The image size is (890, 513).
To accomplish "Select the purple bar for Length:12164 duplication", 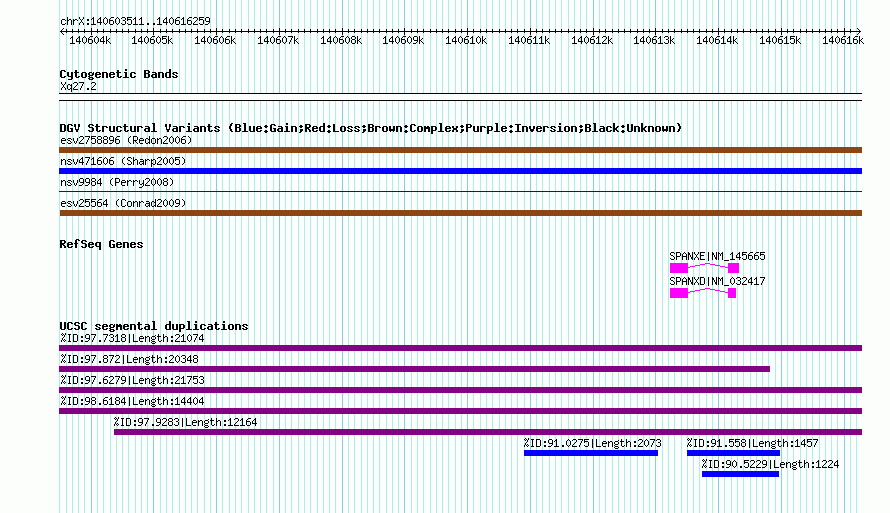I will [x=488, y=432].
